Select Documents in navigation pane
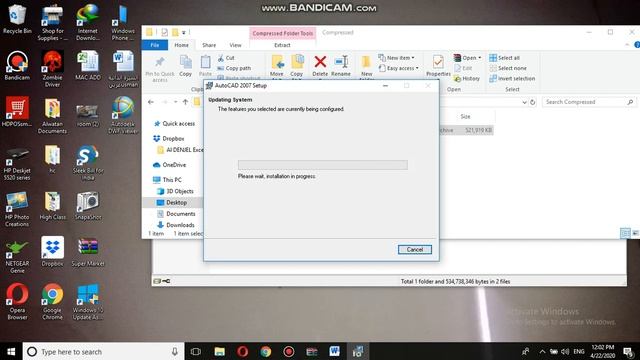Viewport: 640px width, 360px height. tap(176, 214)
